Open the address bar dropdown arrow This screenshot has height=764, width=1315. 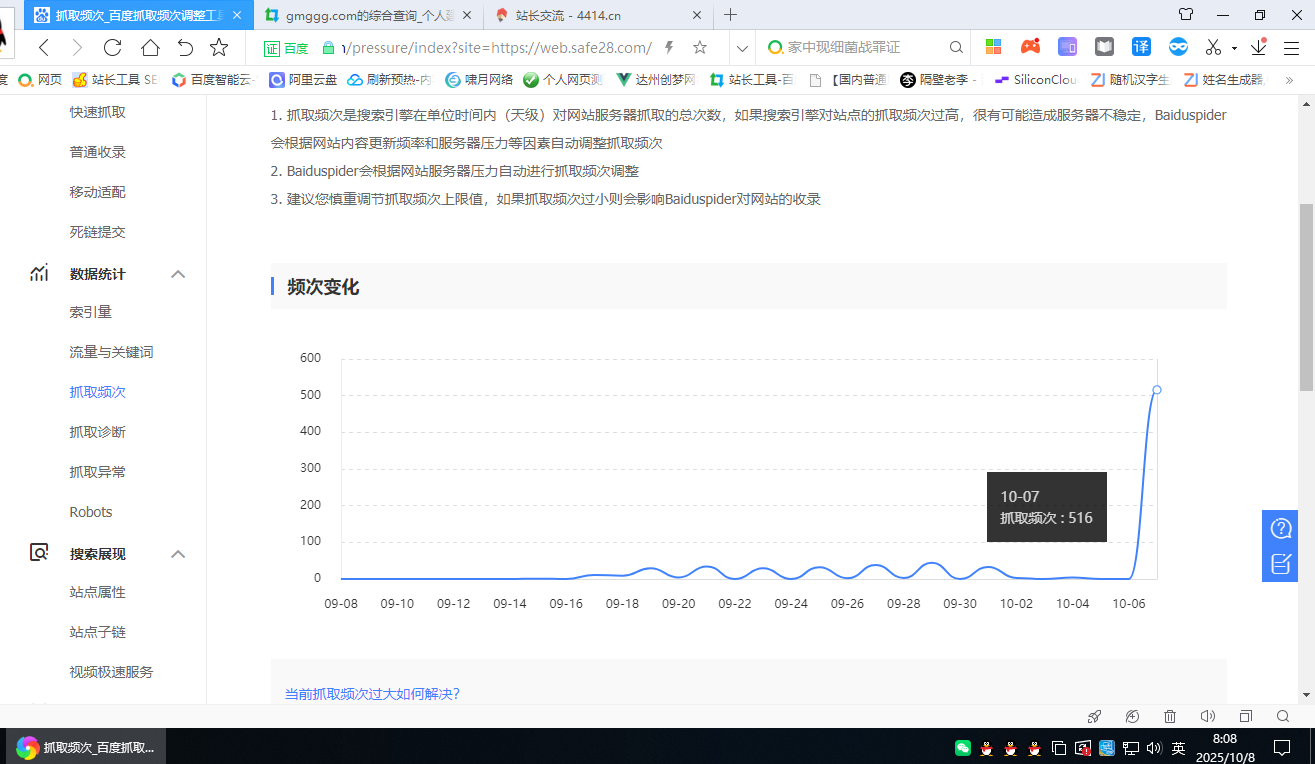[x=741, y=48]
